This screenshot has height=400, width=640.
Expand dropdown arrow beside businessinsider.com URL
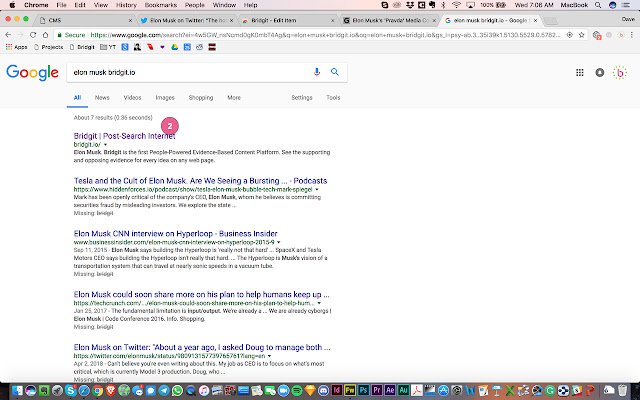[x=279, y=242]
